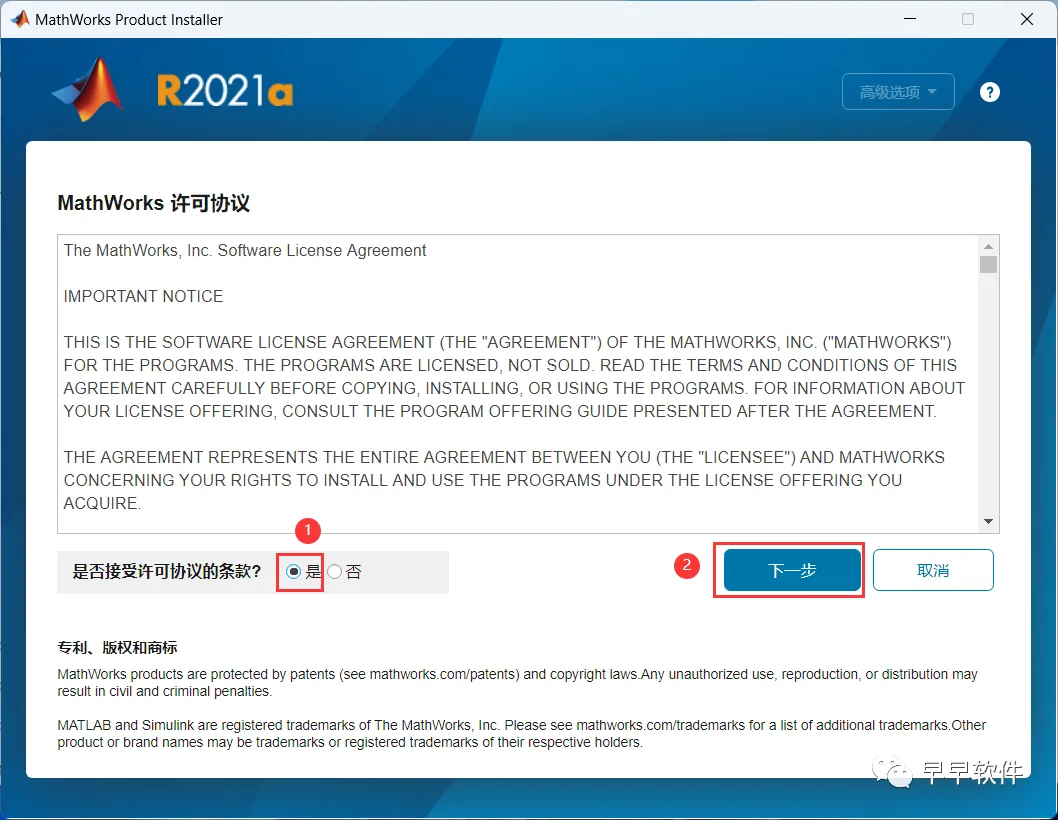This screenshot has height=820, width=1058.
Task: Click the R2021a release label
Action: point(225,91)
